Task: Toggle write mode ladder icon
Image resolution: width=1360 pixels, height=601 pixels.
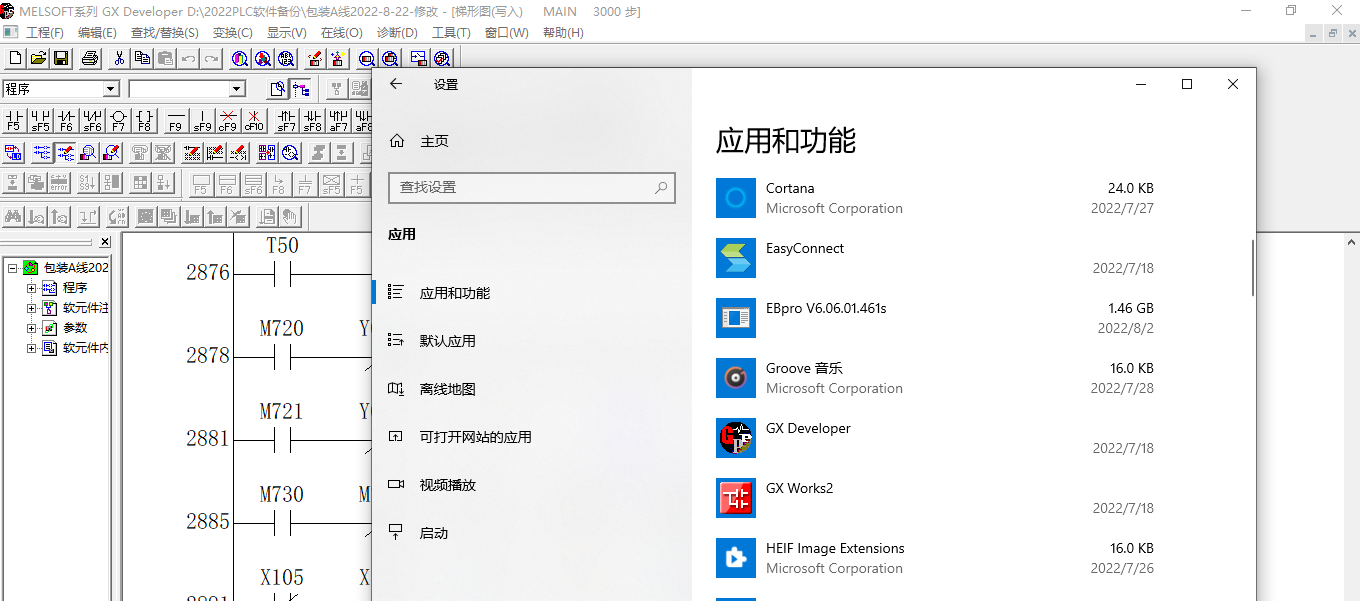Action: [x=66, y=153]
